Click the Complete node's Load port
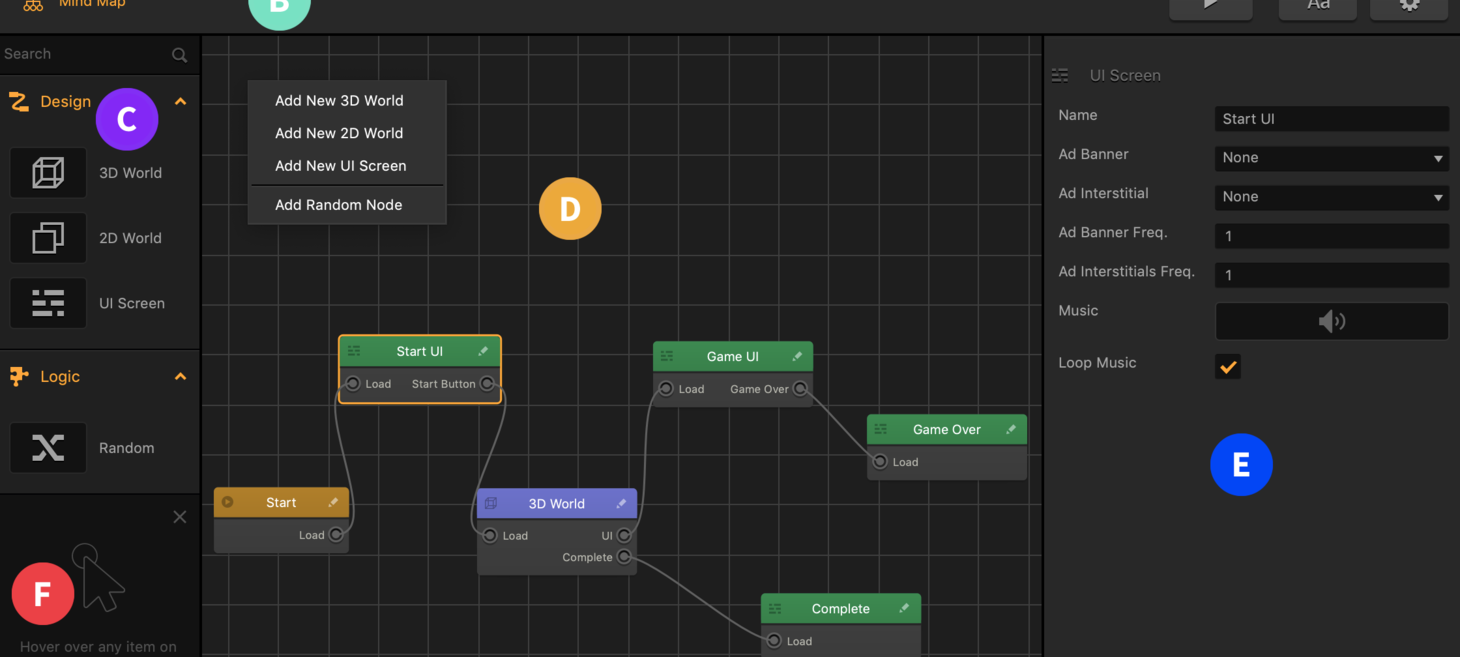This screenshot has width=1460, height=657. click(x=774, y=641)
